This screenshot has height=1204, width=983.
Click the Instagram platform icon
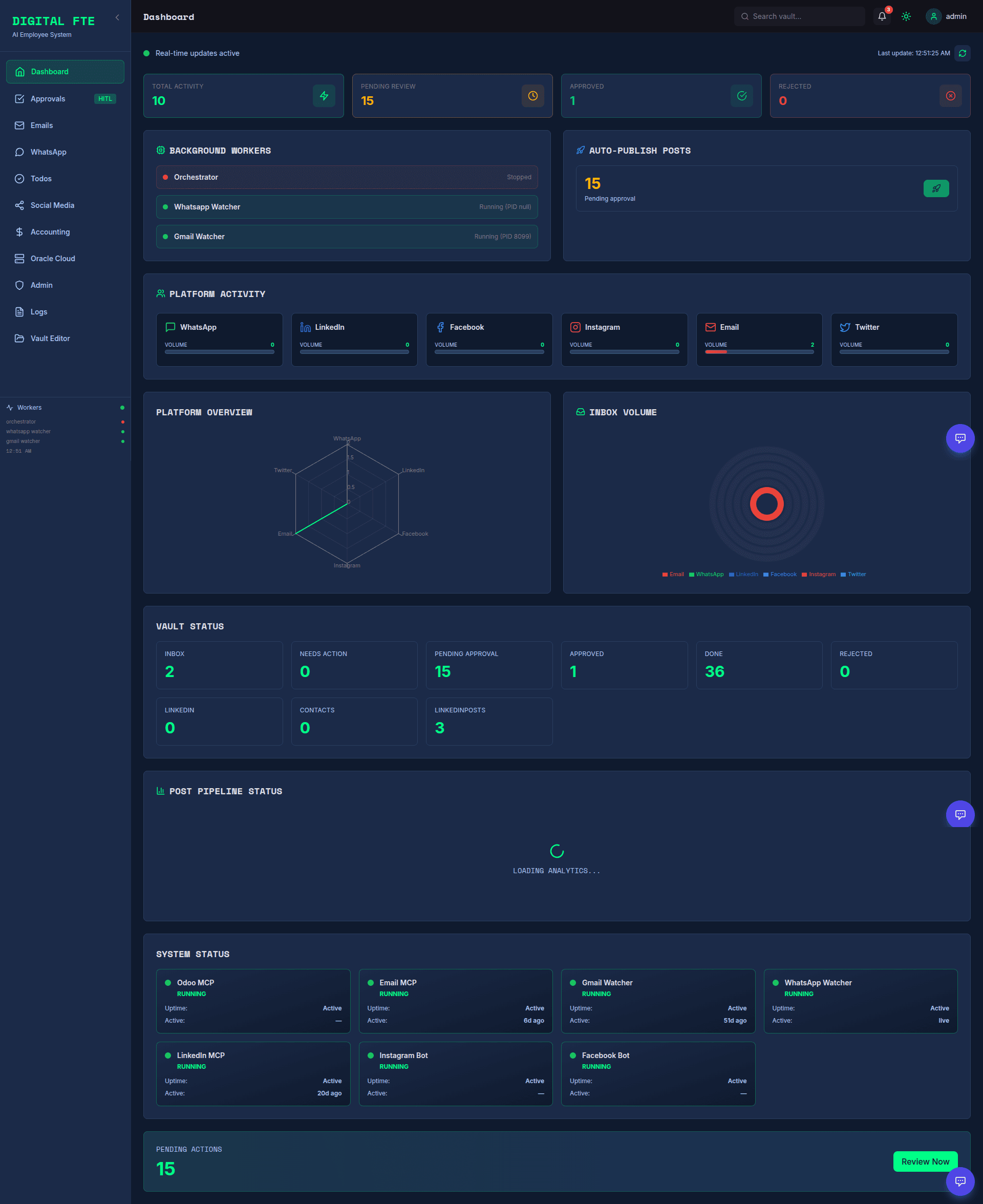575,327
